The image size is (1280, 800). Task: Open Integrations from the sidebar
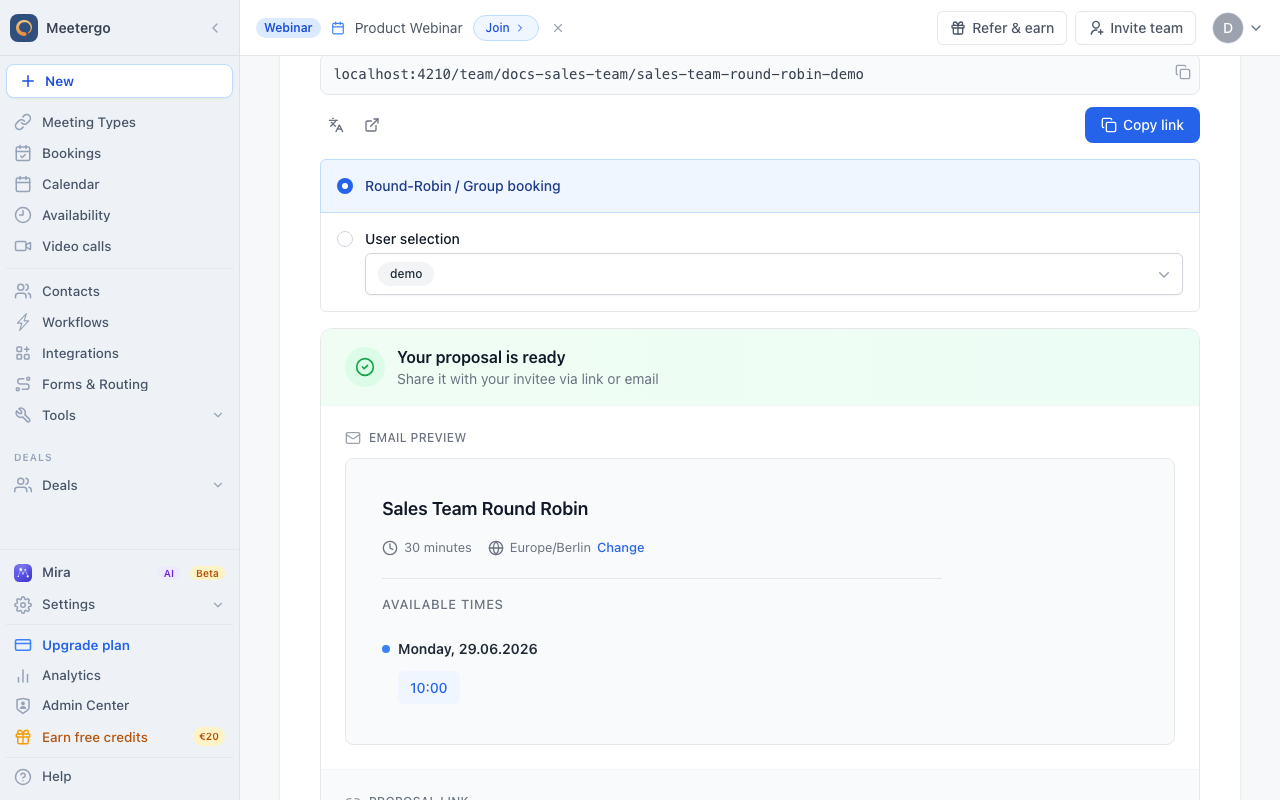[x=120, y=353]
